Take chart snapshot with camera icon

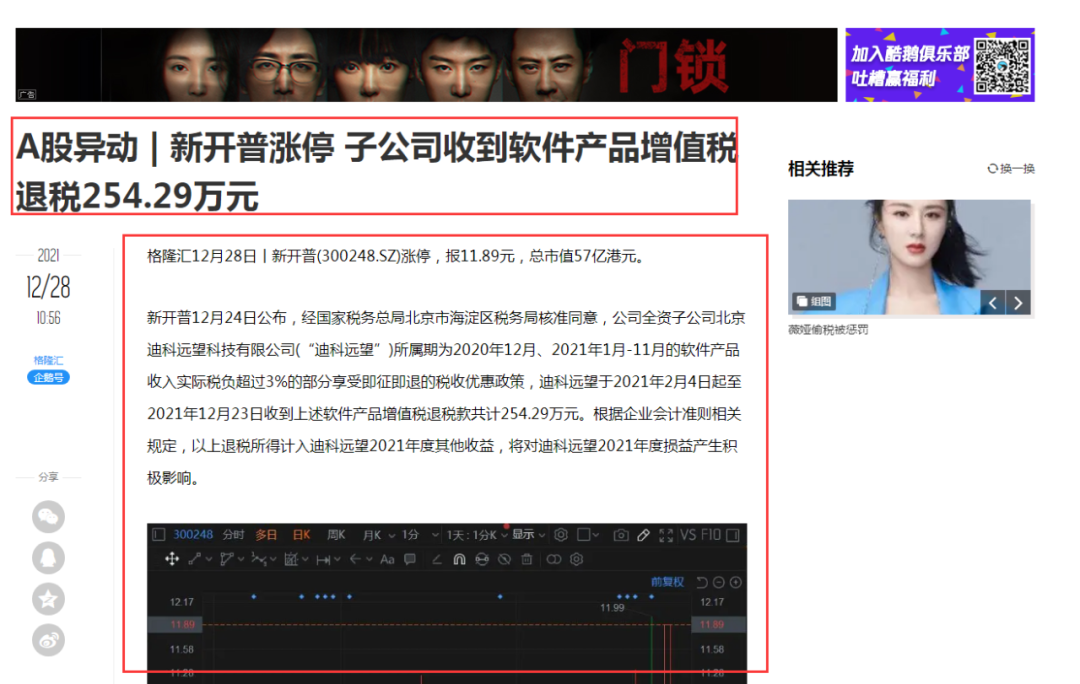(x=621, y=535)
